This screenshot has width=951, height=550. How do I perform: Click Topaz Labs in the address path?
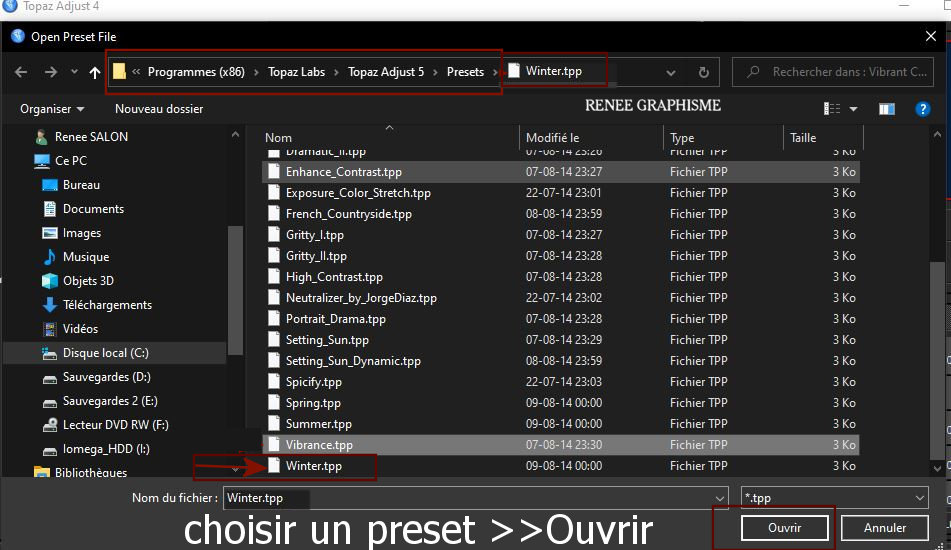tap(296, 72)
